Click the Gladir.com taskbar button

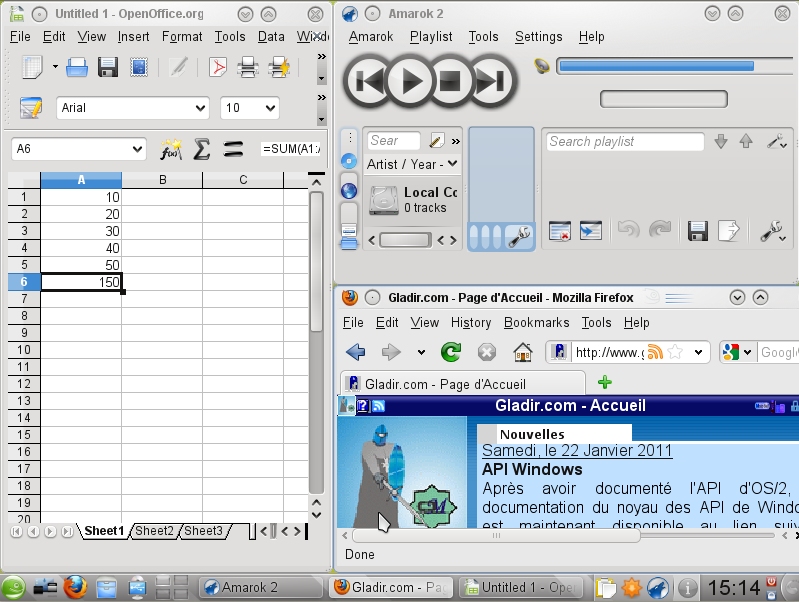(391, 588)
